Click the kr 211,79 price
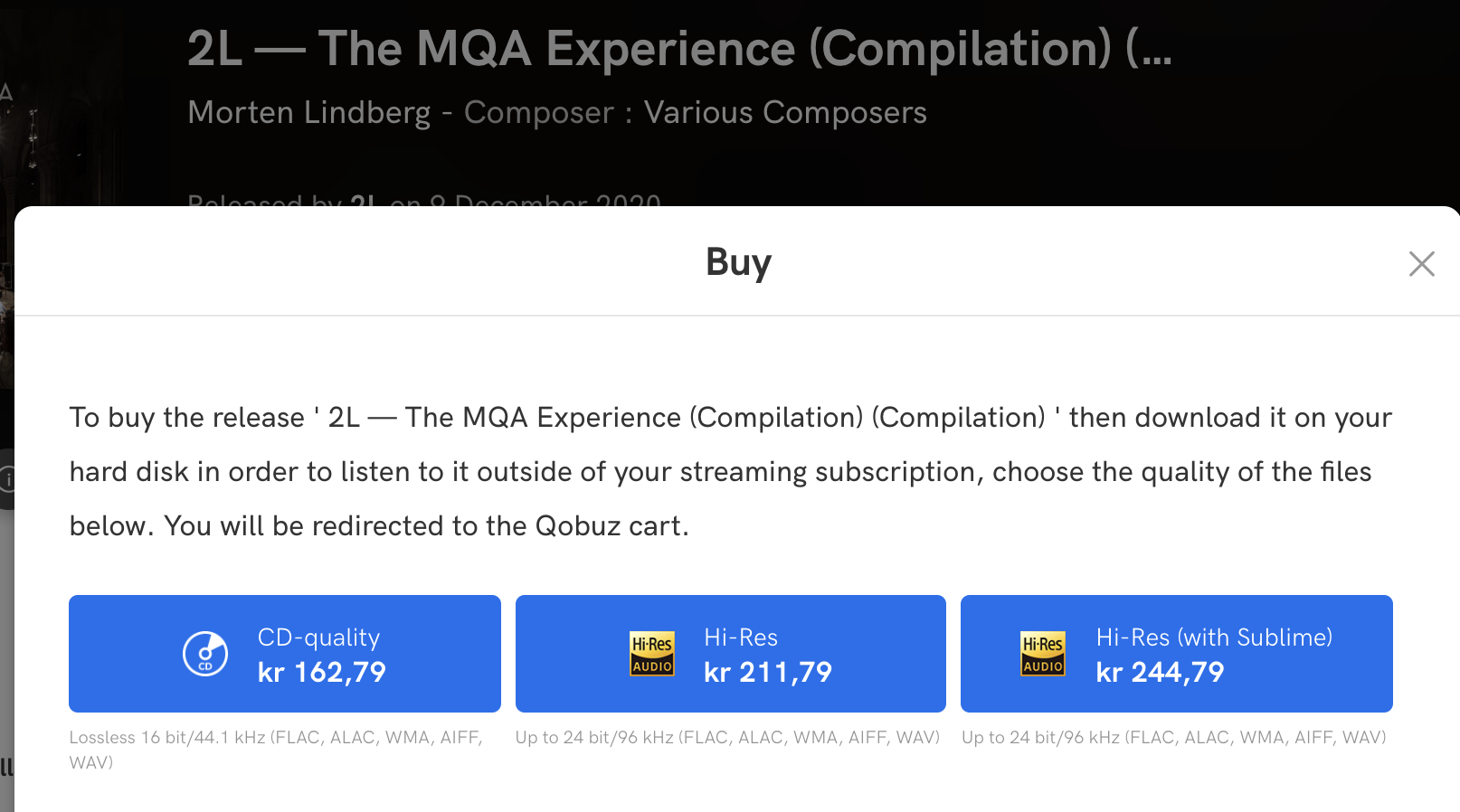The width and height of the screenshot is (1460, 812). pos(767,673)
